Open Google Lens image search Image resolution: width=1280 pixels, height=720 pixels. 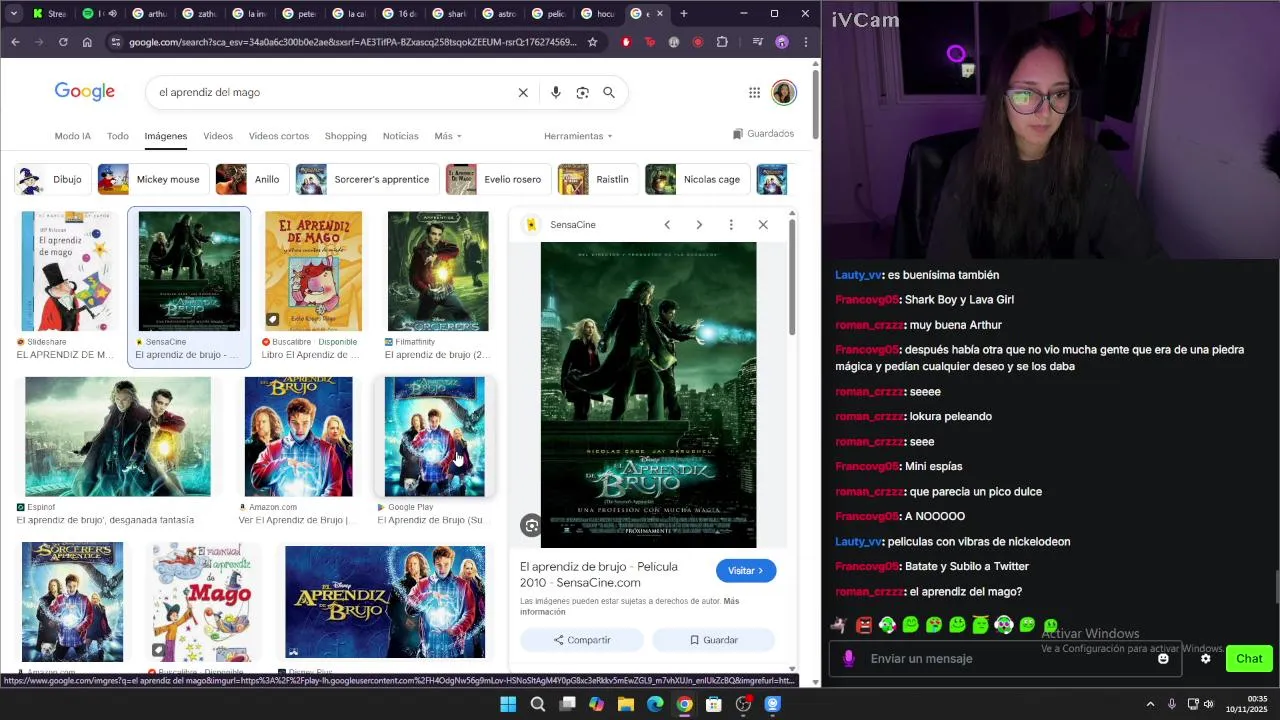pos(582,92)
